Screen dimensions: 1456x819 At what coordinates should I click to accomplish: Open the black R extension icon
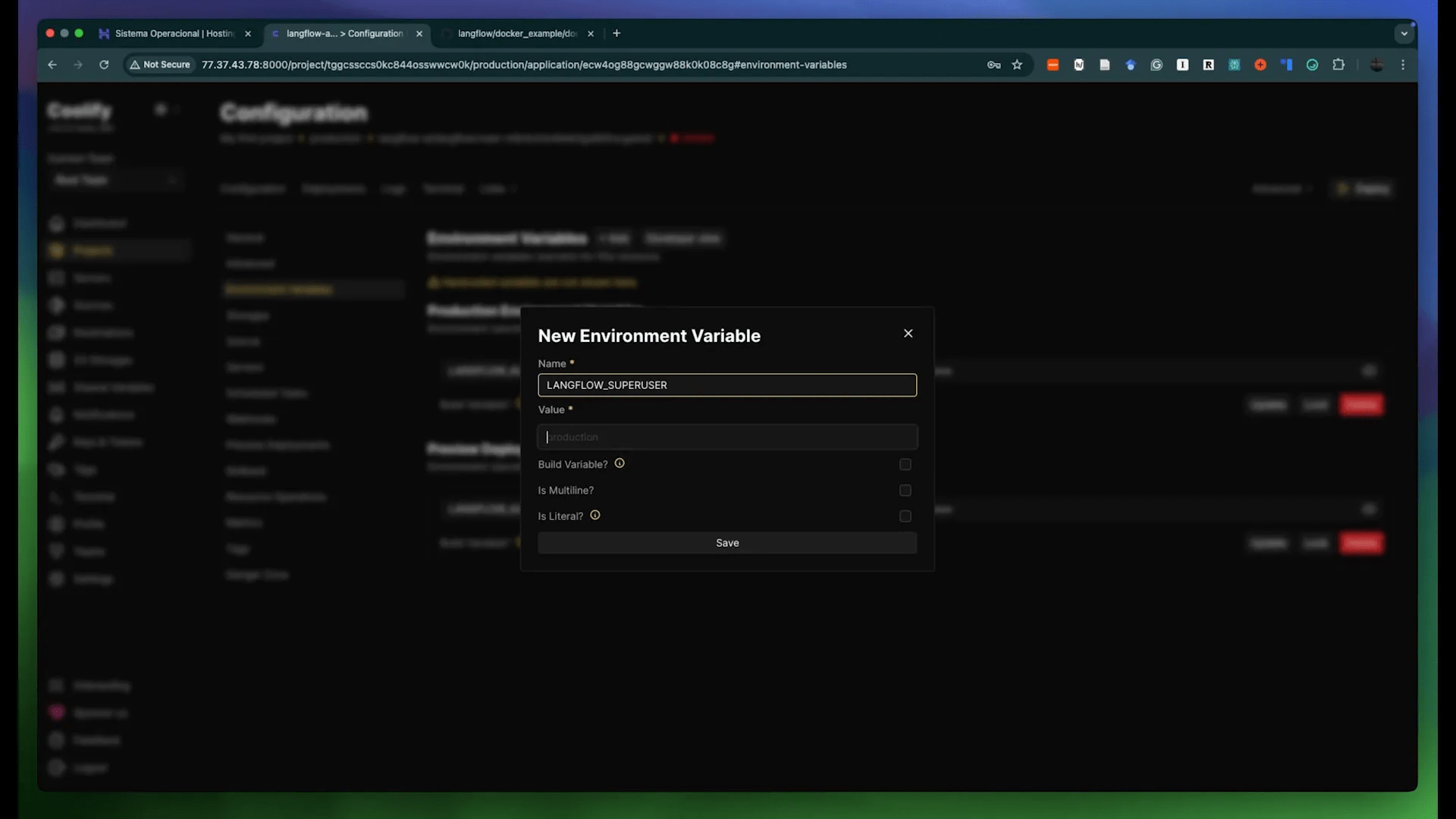pyautogui.click(x=1209, y=65)
